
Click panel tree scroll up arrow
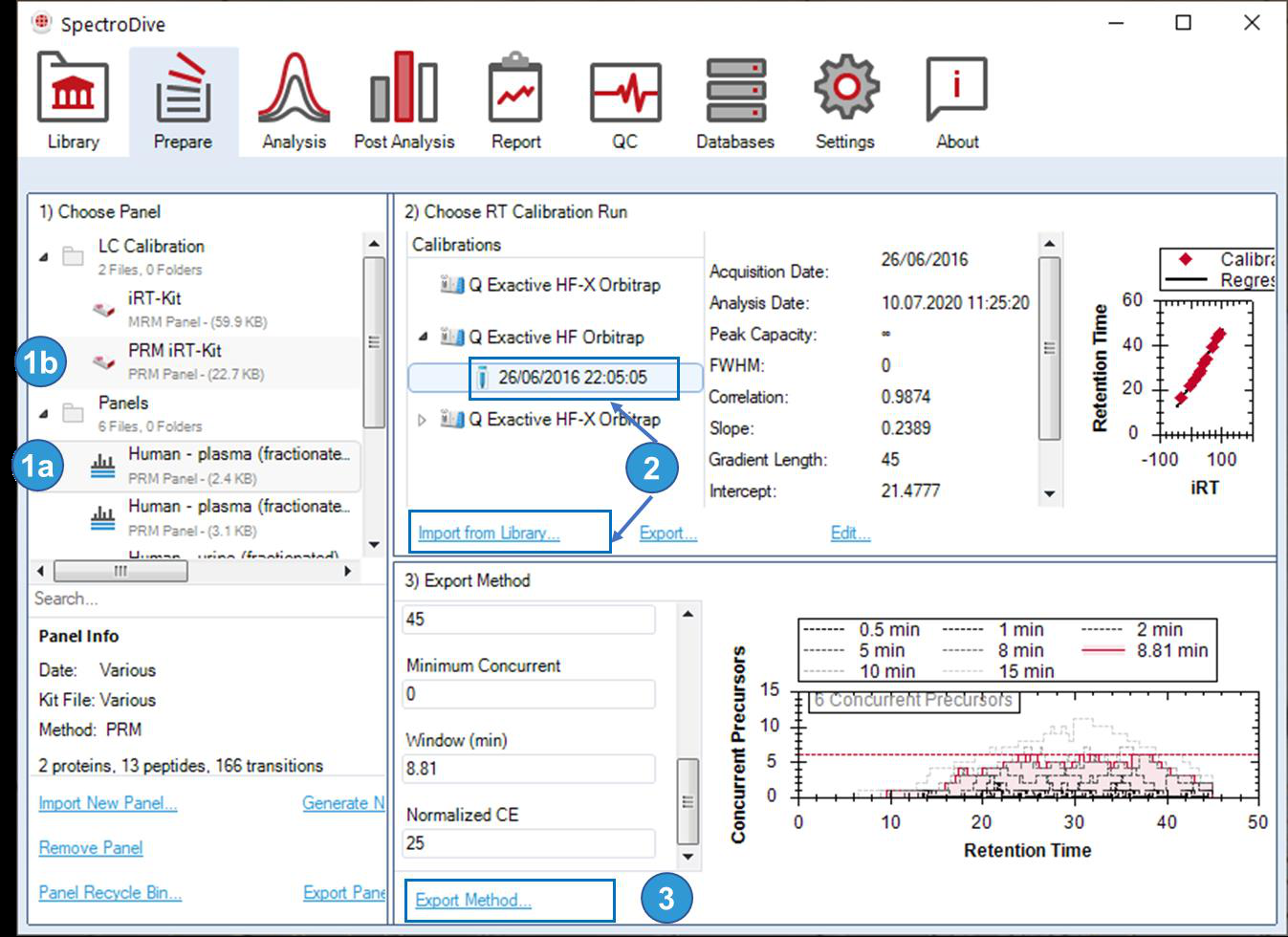374,244
